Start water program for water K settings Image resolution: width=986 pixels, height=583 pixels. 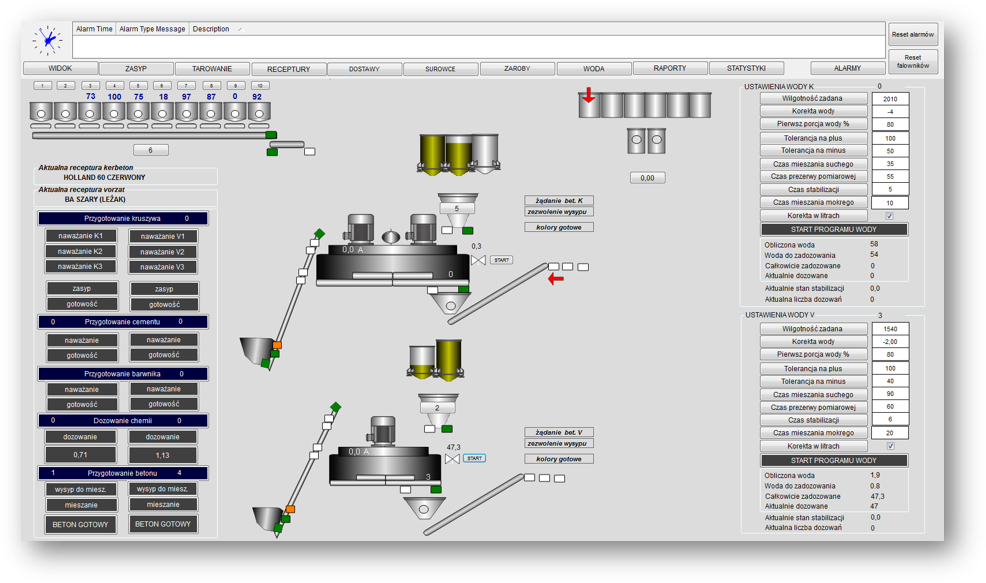pos(833,230)
